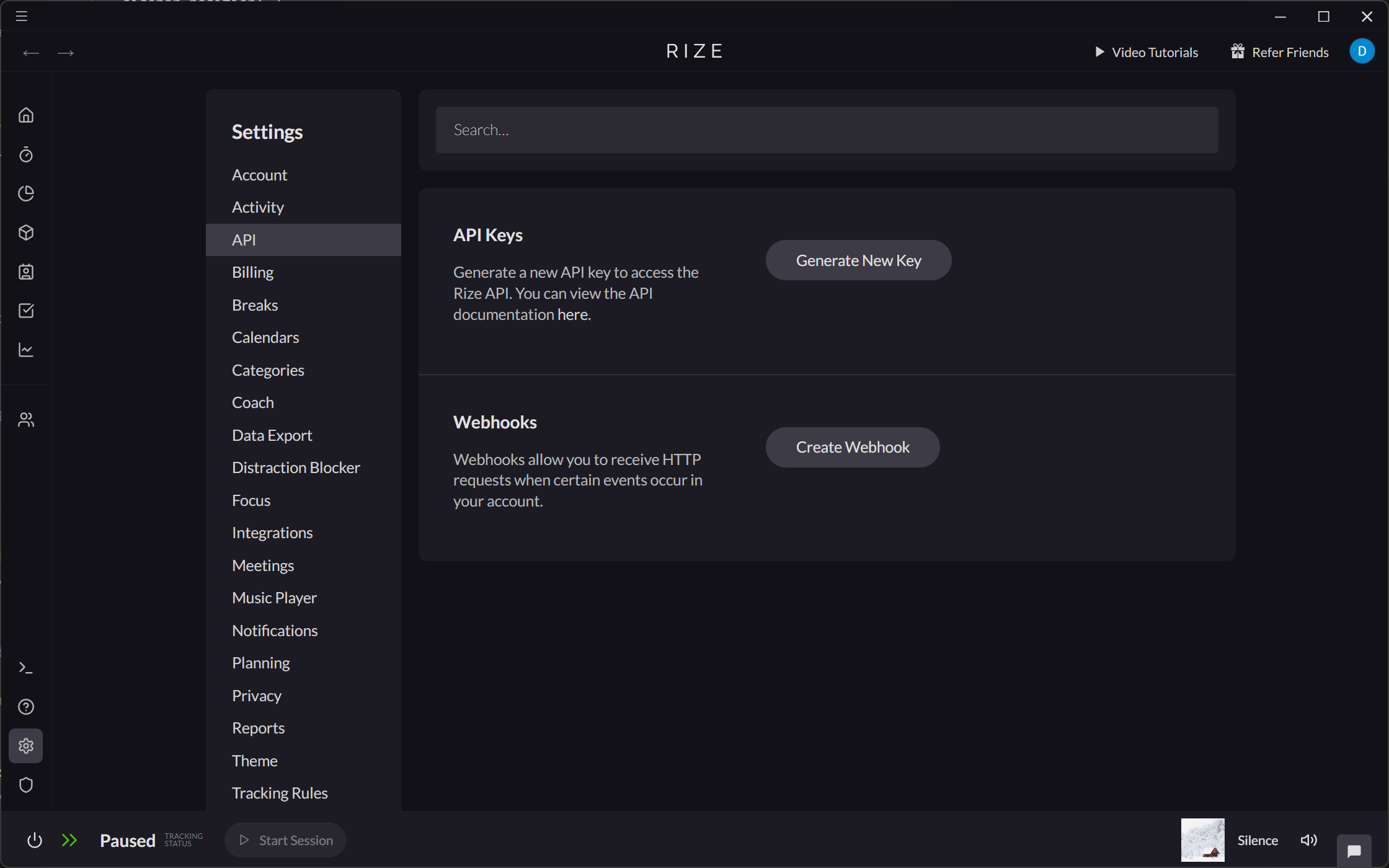This screenshot has width=1389, height=868.
Task: Open the Theme settings section
Action: pyautogui.click(x=254, y=760)
